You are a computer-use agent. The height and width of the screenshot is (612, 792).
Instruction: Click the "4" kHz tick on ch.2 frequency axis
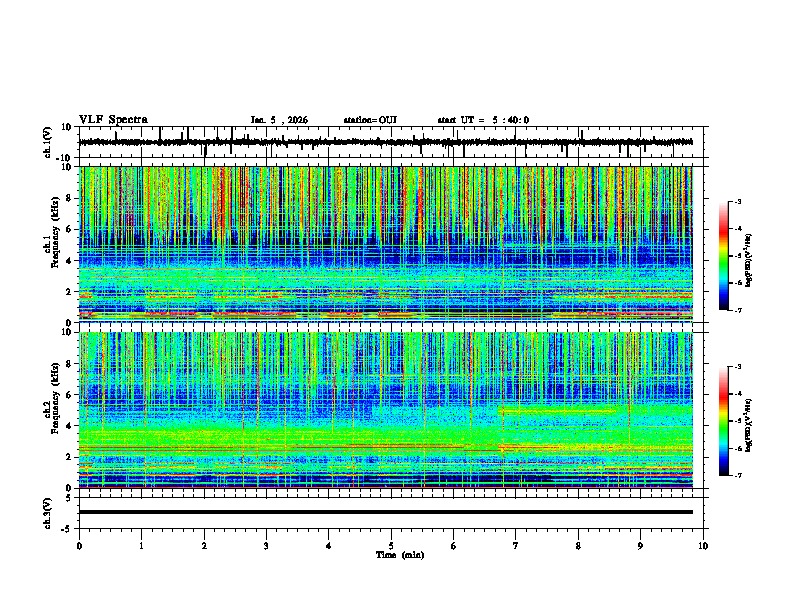point(70,426)
